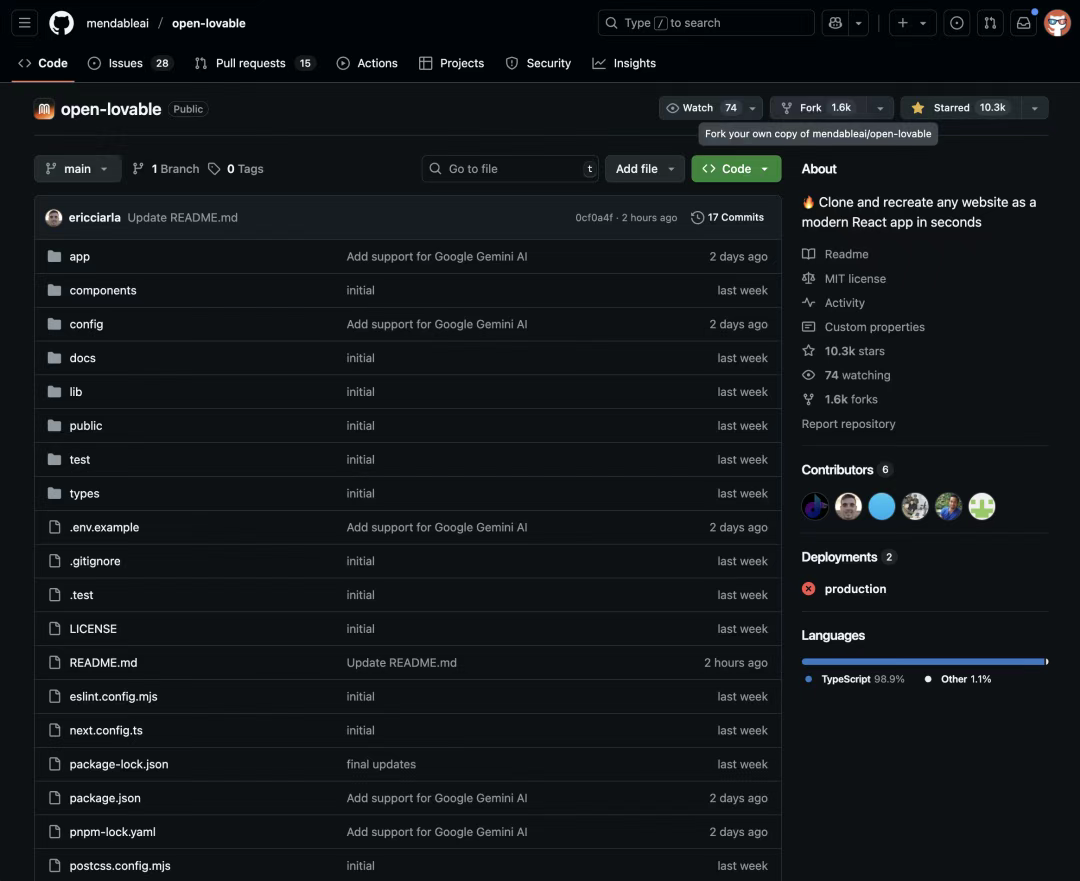Viewport: 1080px width, 881px height.
Task: Switch to the Issues tab
Action: [129, 63]
